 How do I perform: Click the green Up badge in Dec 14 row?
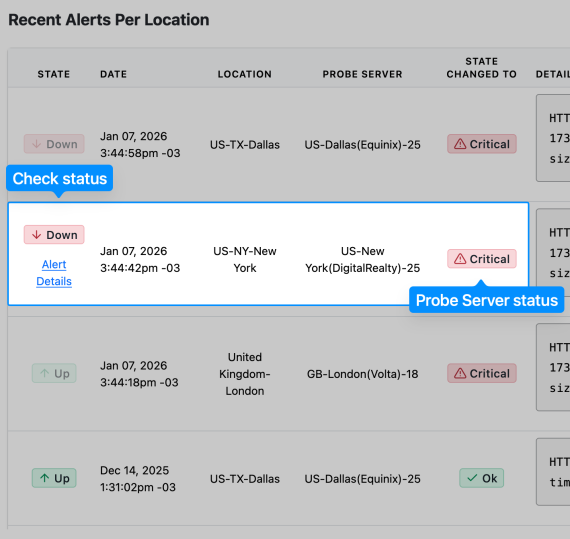54,478
